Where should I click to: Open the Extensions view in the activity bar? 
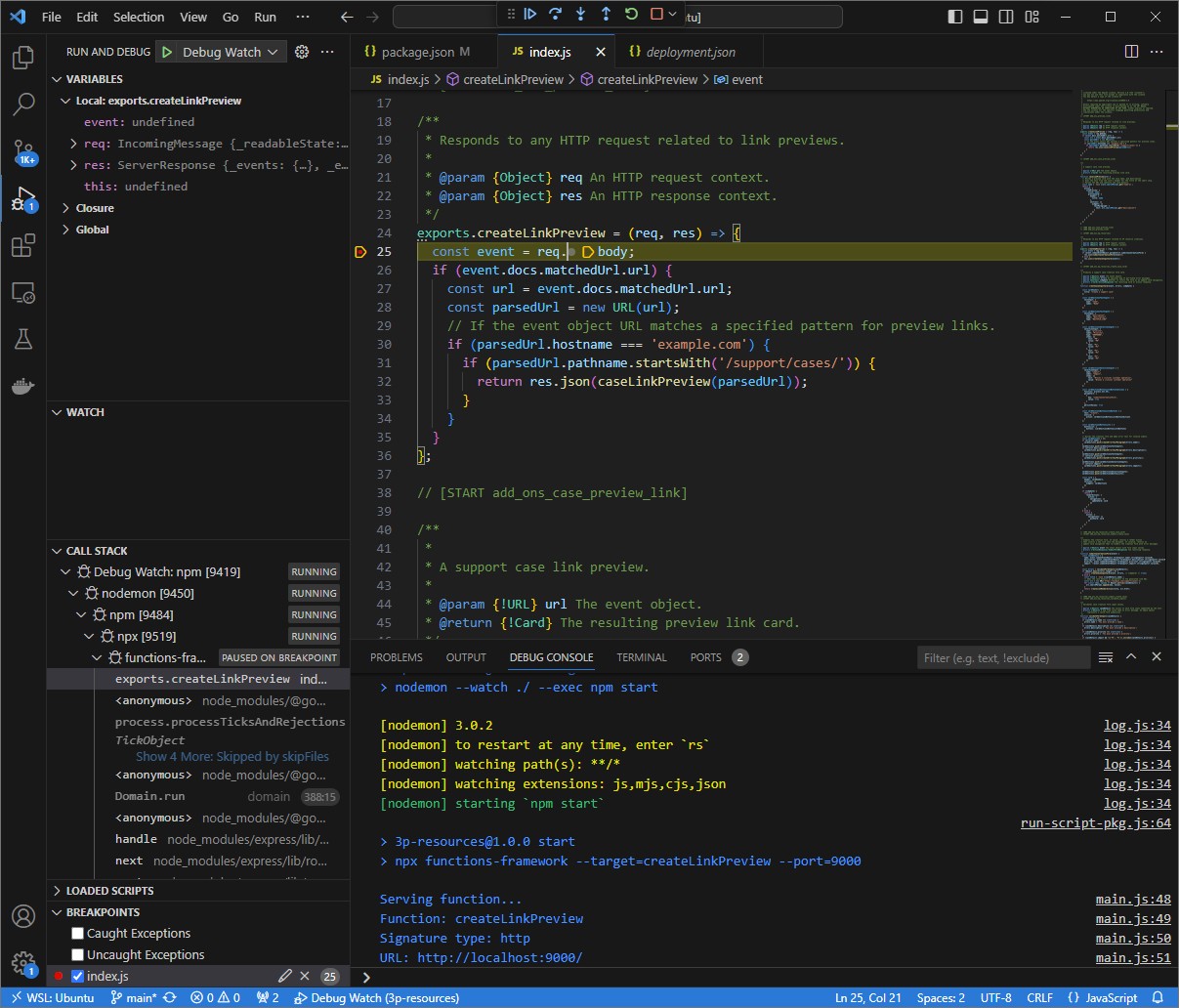point(23,246)
